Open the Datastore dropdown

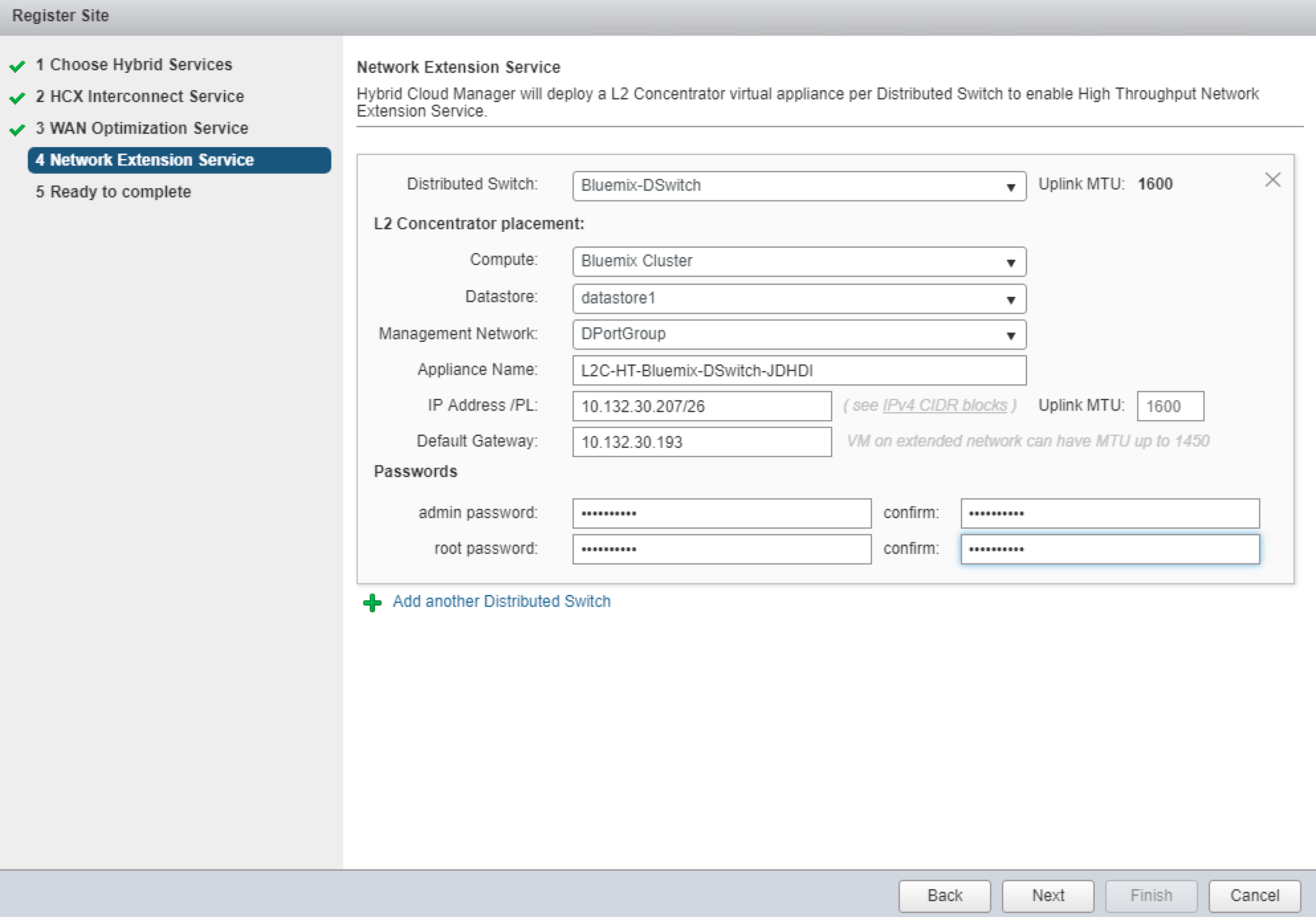(1011, 299)
